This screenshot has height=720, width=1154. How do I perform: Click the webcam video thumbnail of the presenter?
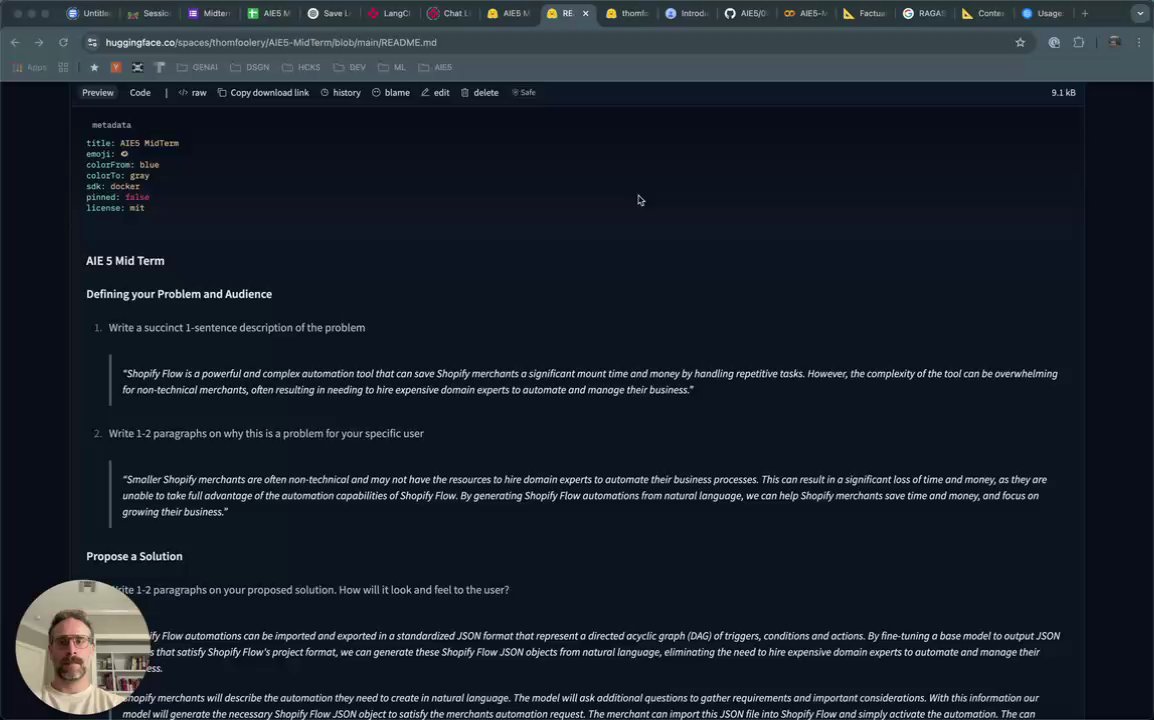tap(83, 647)
